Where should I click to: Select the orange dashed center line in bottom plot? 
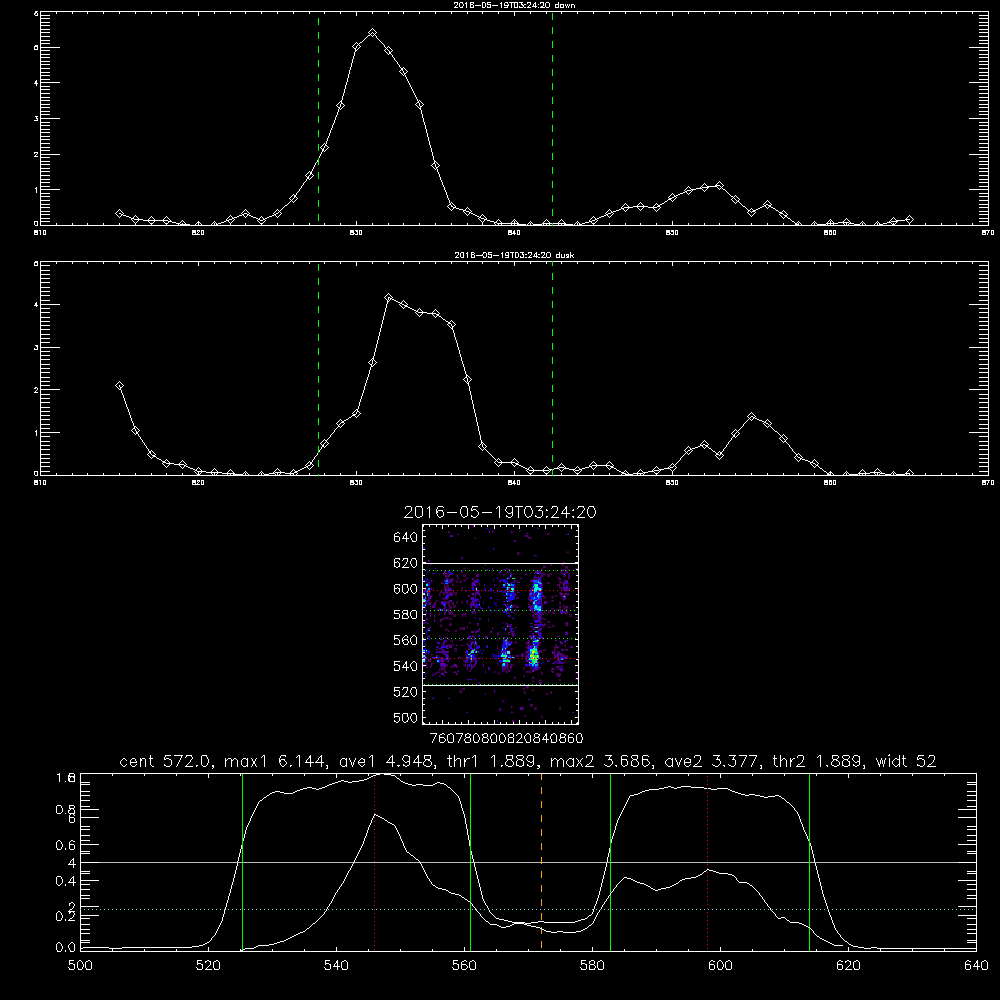click(541, 861)
